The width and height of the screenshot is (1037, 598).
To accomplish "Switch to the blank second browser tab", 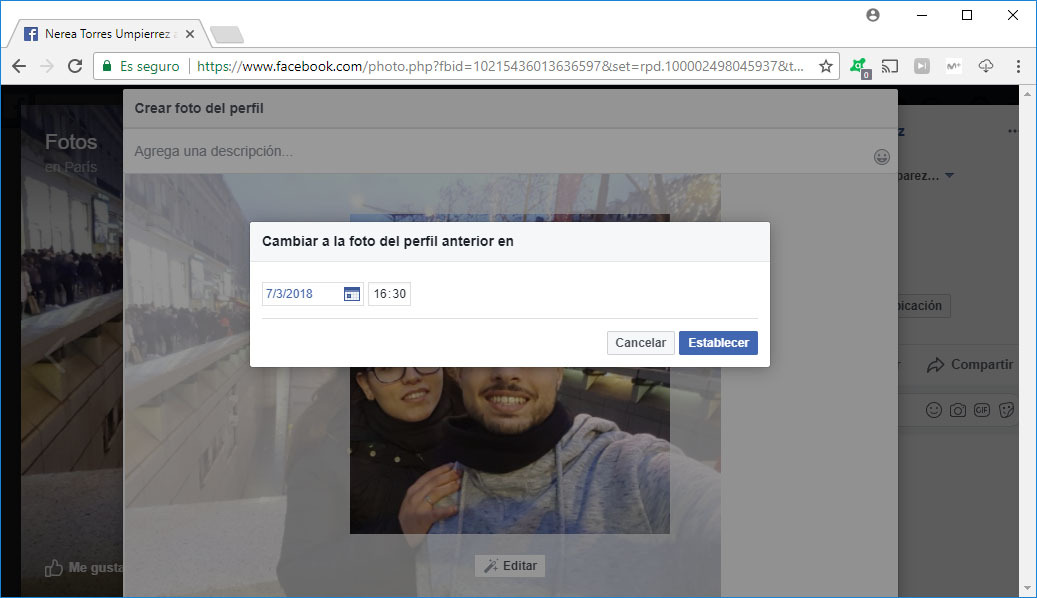I will [x=226, y=31].
